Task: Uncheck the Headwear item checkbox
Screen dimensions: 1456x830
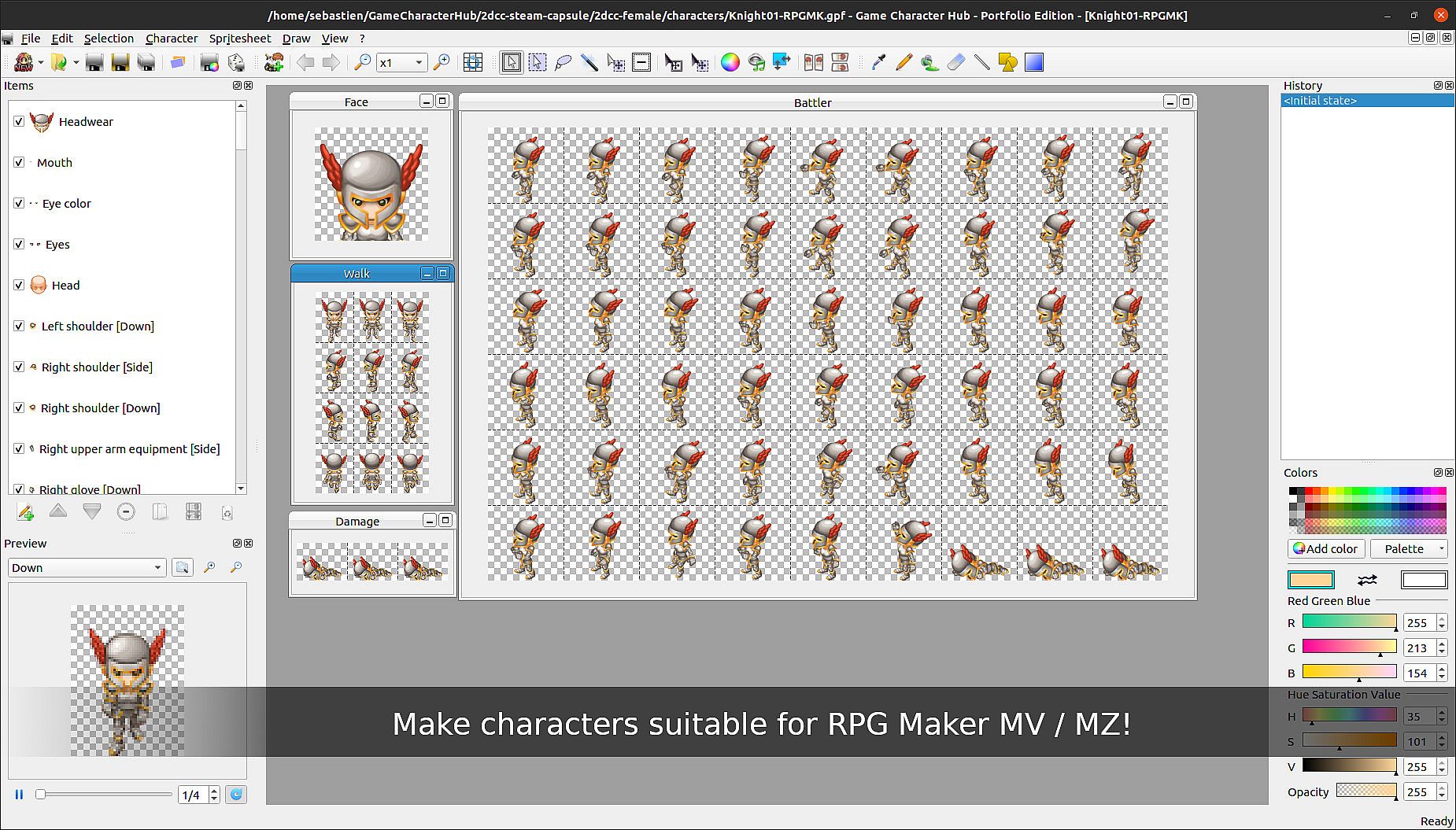Action: click(19, 122)
